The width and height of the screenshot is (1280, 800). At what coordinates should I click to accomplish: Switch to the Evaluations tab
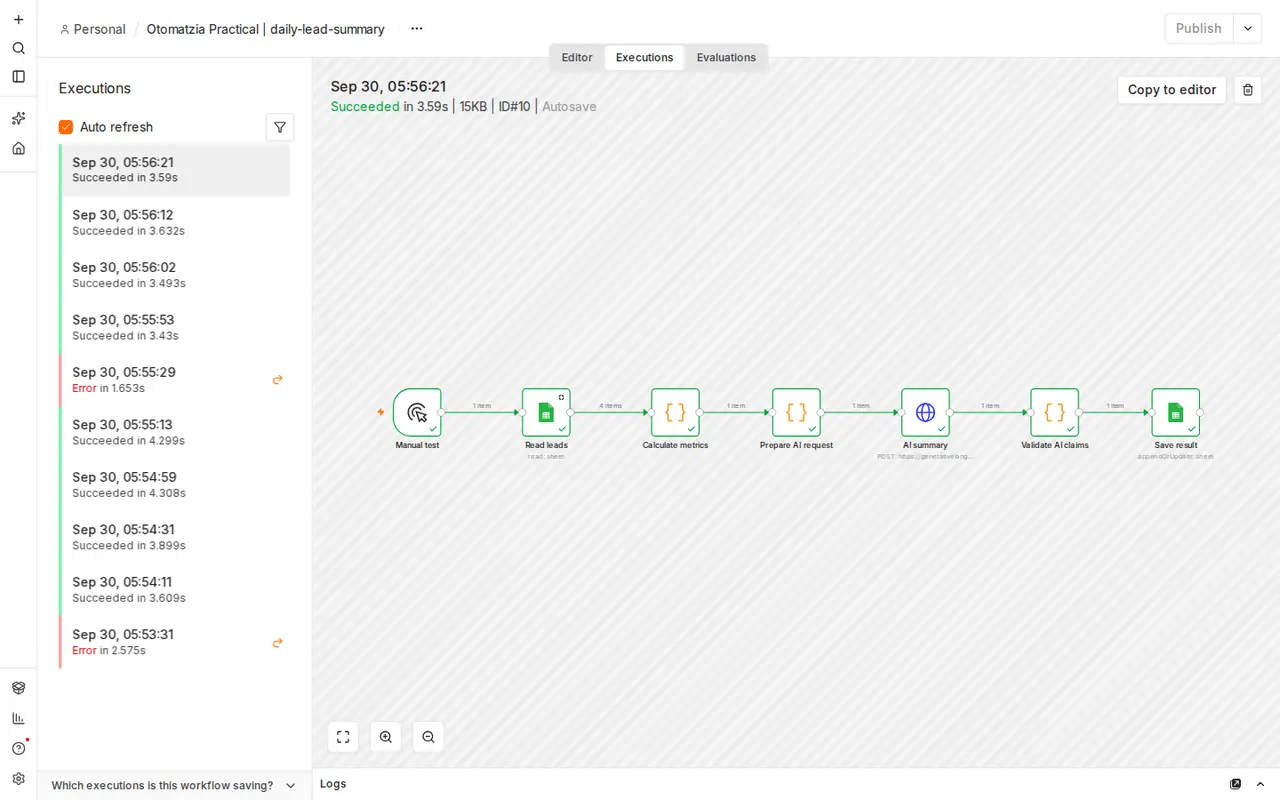pos(726,58)
